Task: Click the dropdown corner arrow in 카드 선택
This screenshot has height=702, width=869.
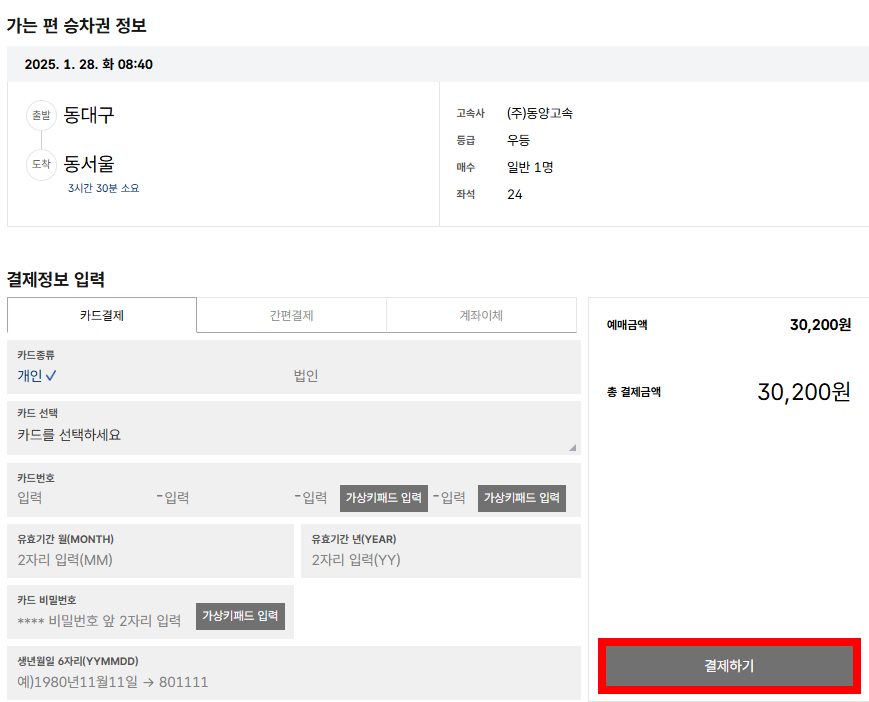Action: 572,447
